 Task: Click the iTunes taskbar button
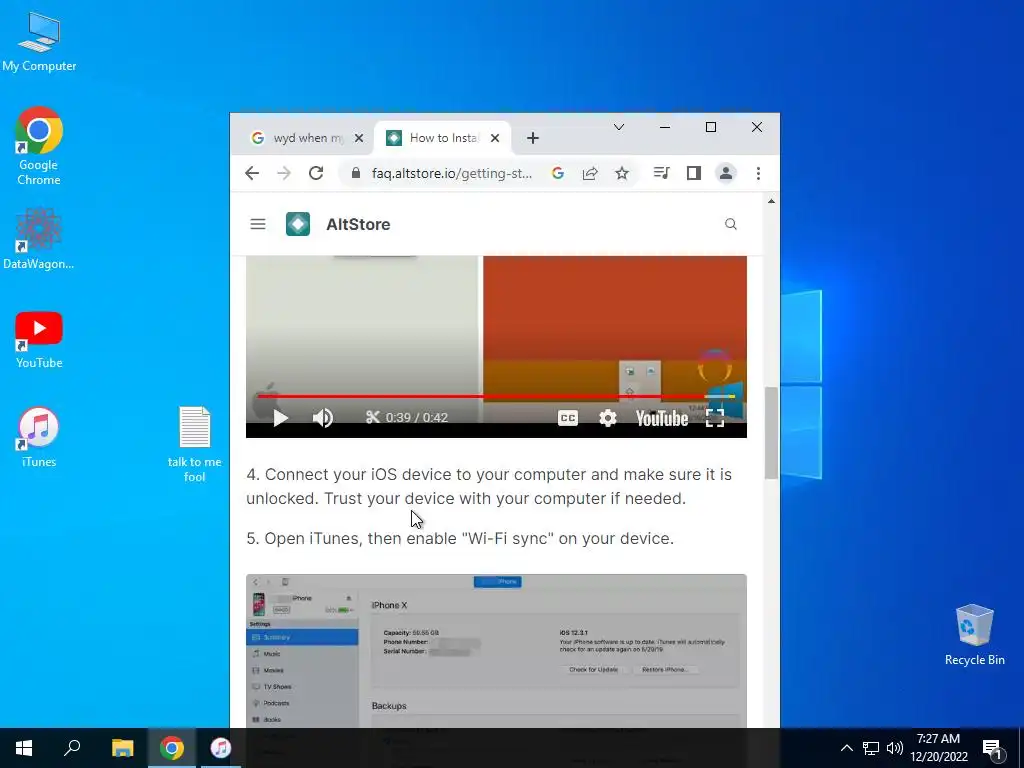tap(221, 748)
